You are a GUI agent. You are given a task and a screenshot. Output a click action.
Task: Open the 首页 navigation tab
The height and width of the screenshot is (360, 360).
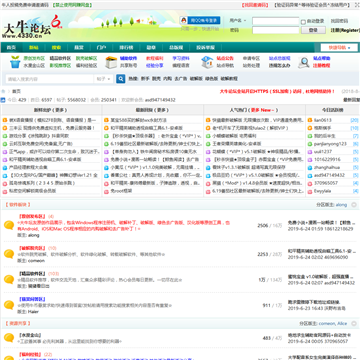tap(12, 47)
